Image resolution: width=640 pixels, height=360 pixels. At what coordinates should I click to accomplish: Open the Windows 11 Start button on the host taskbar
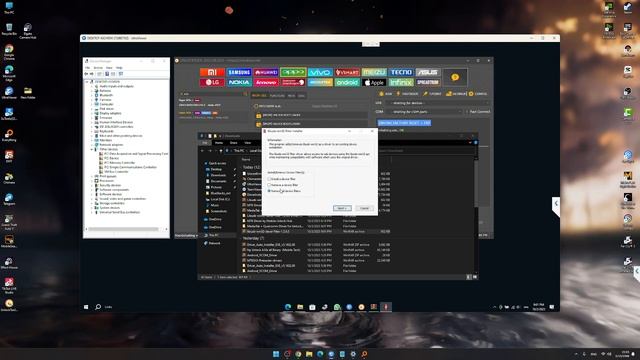(x=276, y=354)
